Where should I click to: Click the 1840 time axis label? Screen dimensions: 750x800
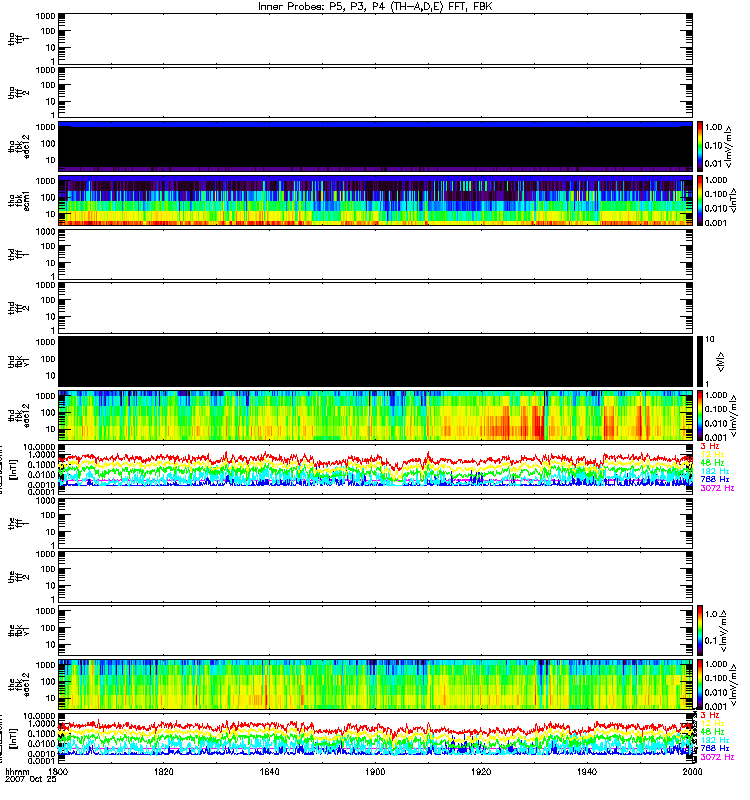pos(270,773)
